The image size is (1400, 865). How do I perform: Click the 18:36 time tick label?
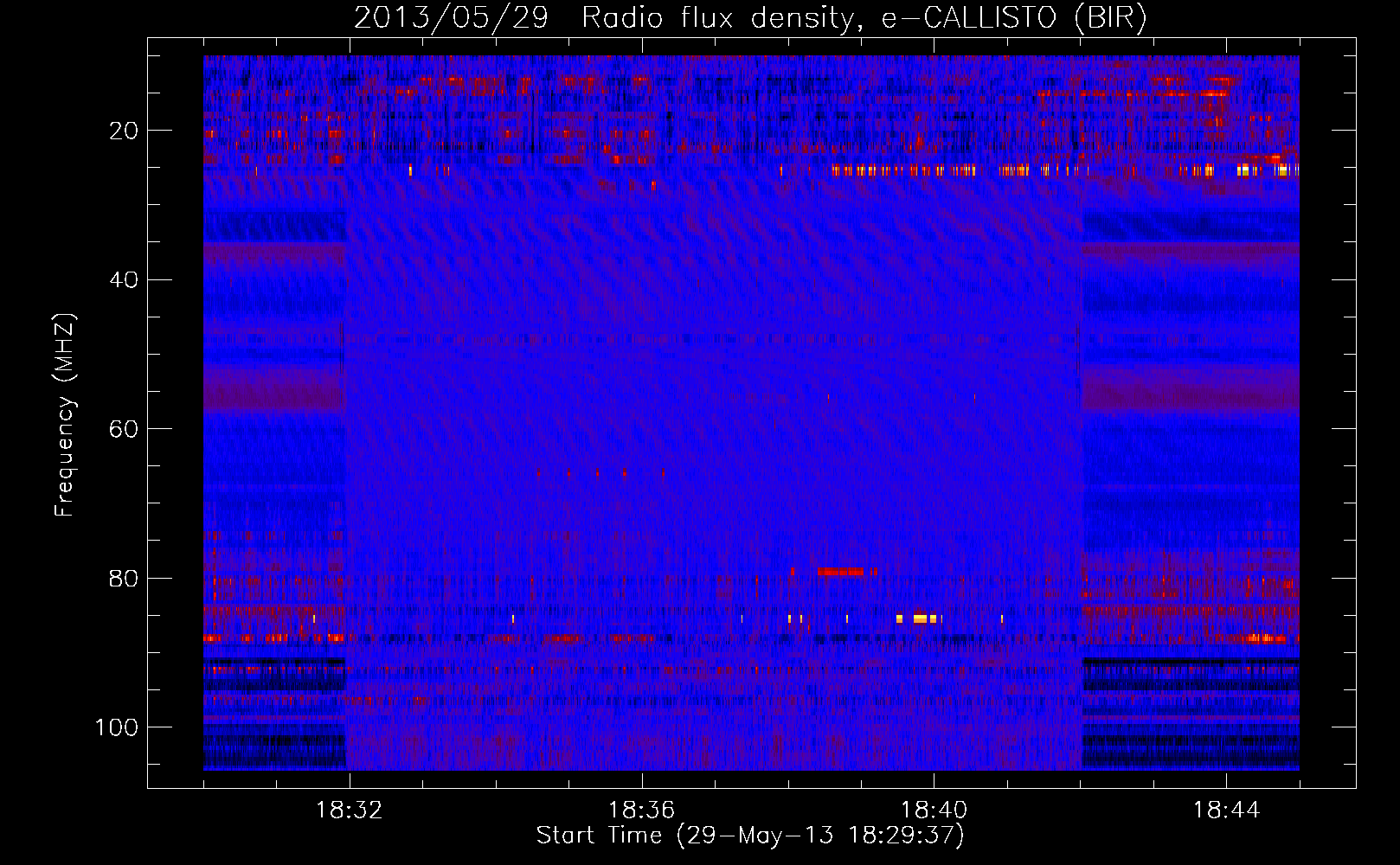click(641, 811)
